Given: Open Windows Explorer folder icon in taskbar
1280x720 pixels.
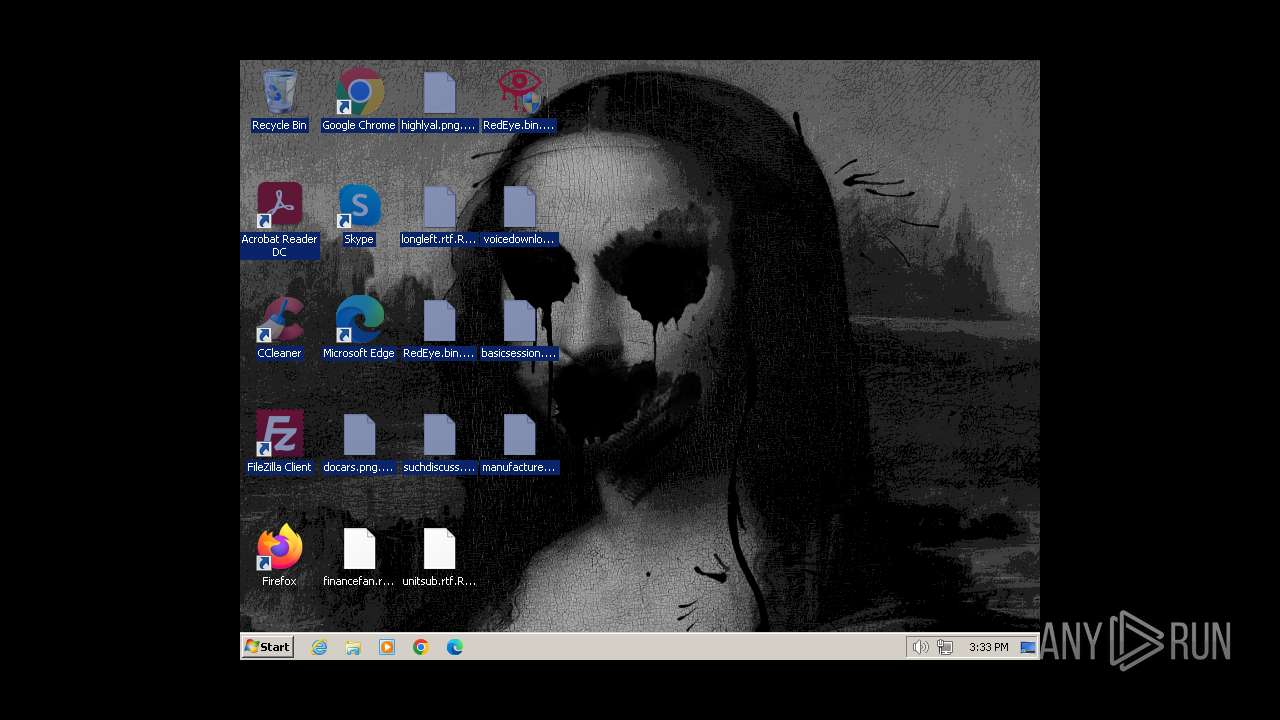Looking at the screenshot, I should pyautogui.click(x=353, y=647).
